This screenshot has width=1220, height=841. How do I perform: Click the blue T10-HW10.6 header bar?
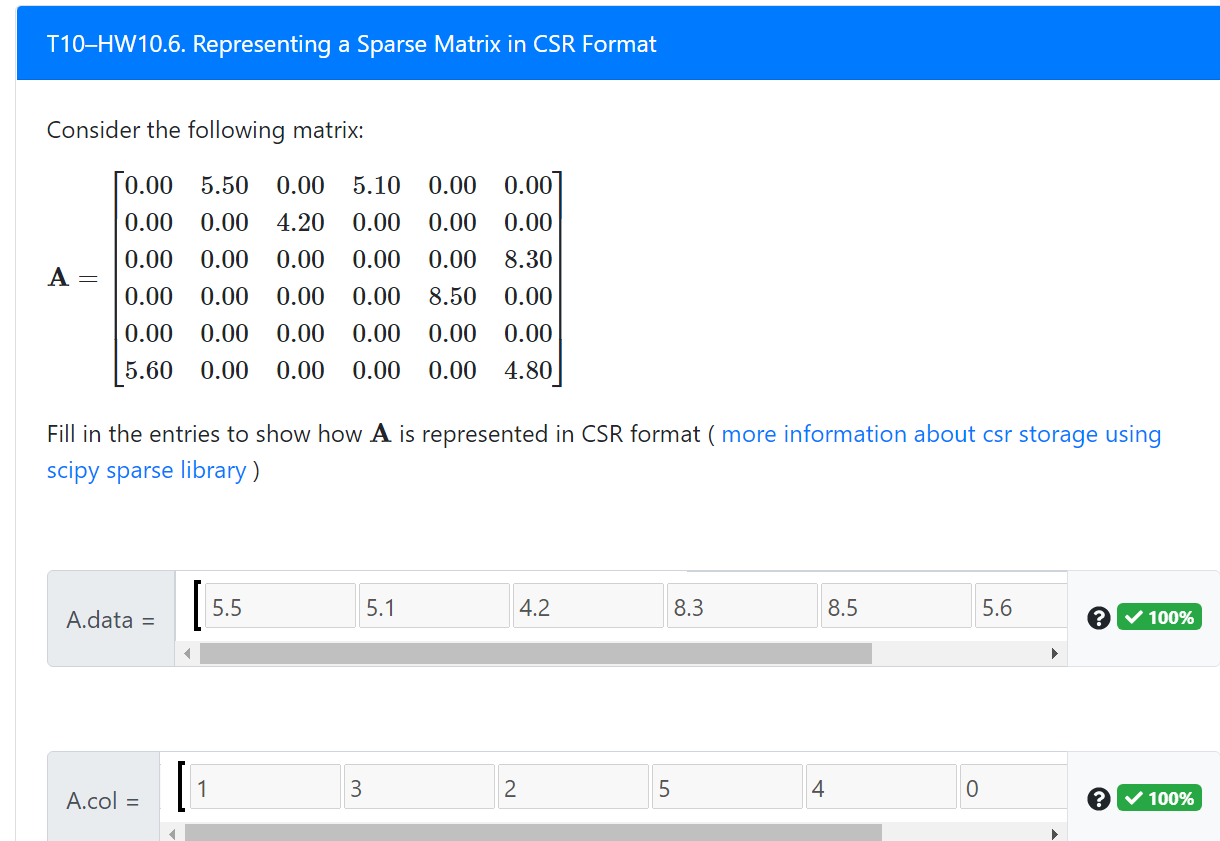pyautogui.click(x=610, y=43)
